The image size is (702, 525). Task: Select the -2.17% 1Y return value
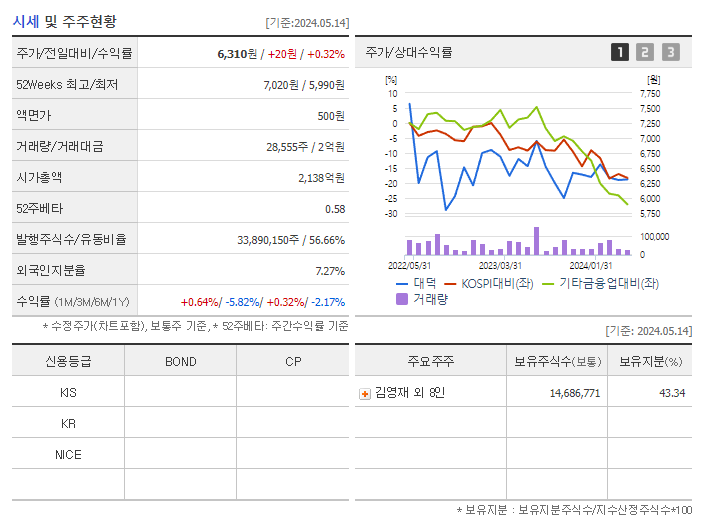click(328, 302)
